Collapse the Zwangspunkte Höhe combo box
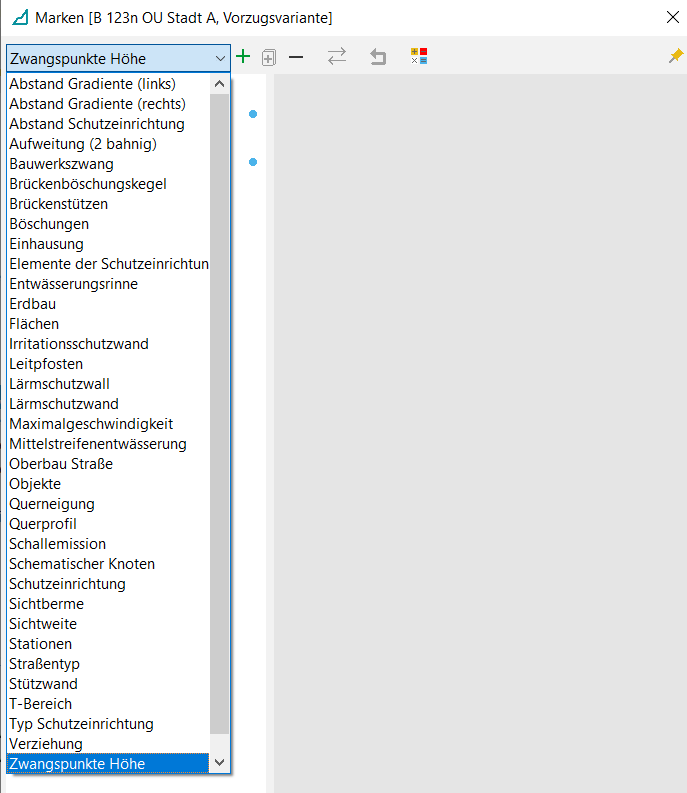Viewport: 687px width, 793px height. click(220, 59)
